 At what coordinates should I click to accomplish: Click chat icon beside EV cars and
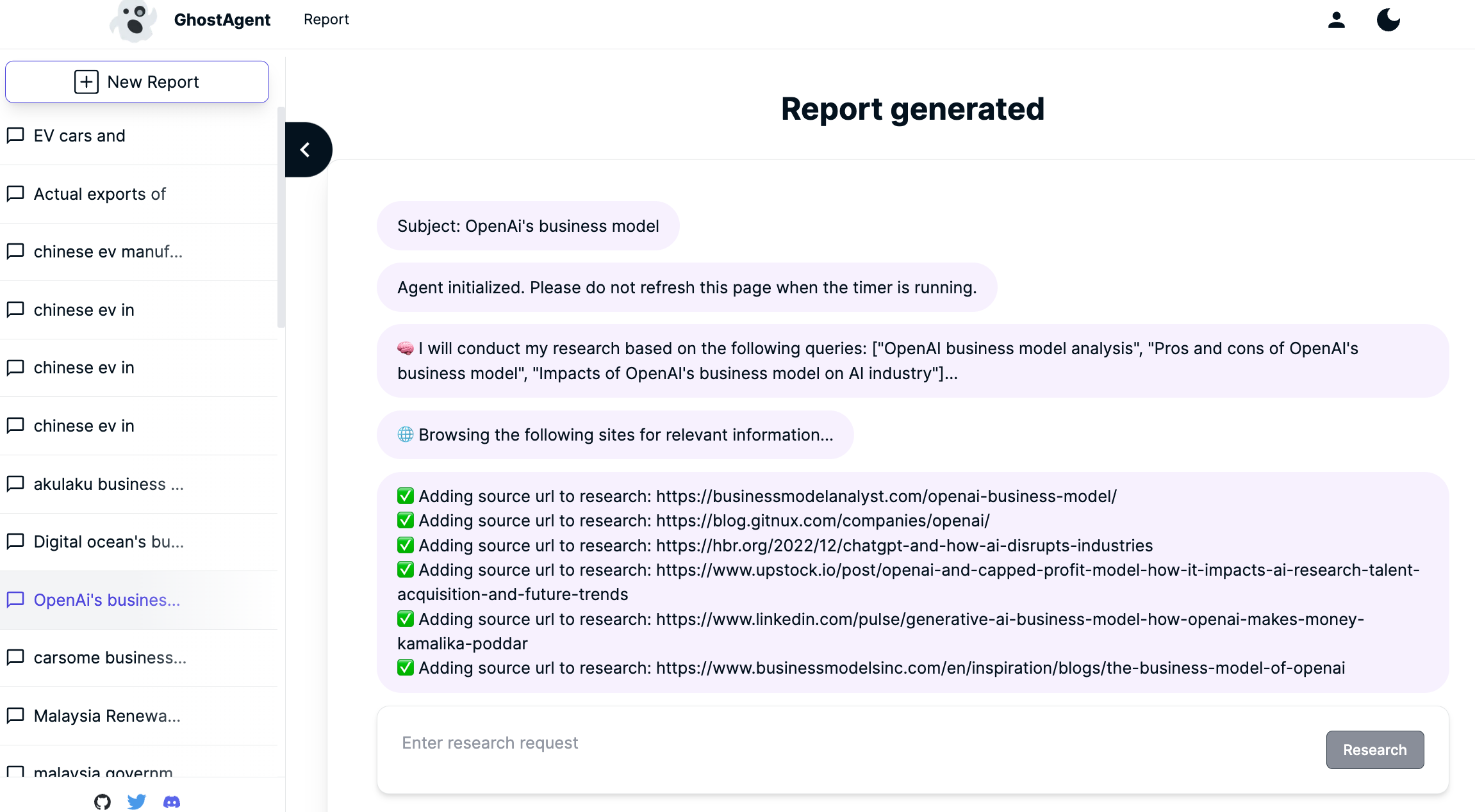(15, 136)
